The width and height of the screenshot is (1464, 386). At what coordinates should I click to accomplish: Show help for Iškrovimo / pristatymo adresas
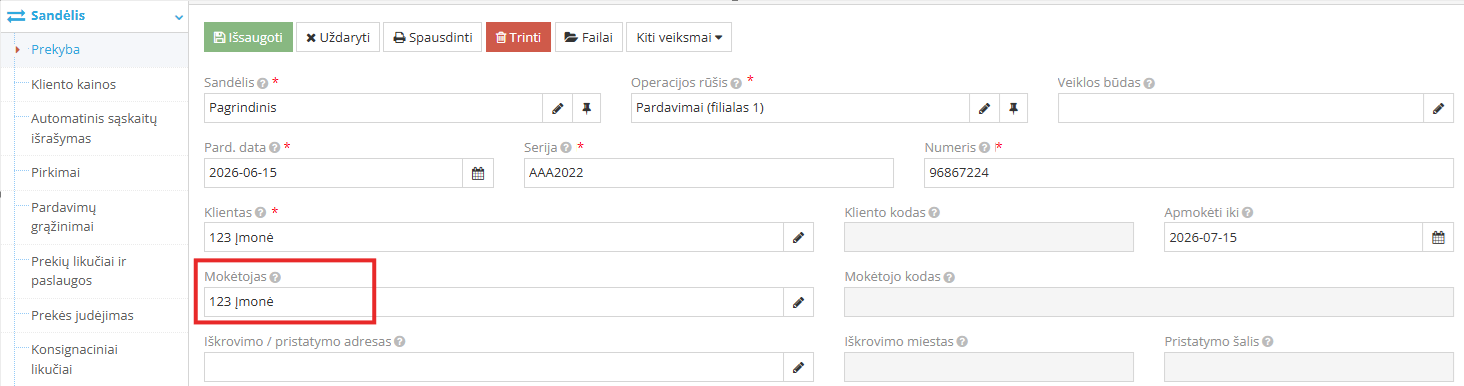pyautogui.click(x=399, y=342)
